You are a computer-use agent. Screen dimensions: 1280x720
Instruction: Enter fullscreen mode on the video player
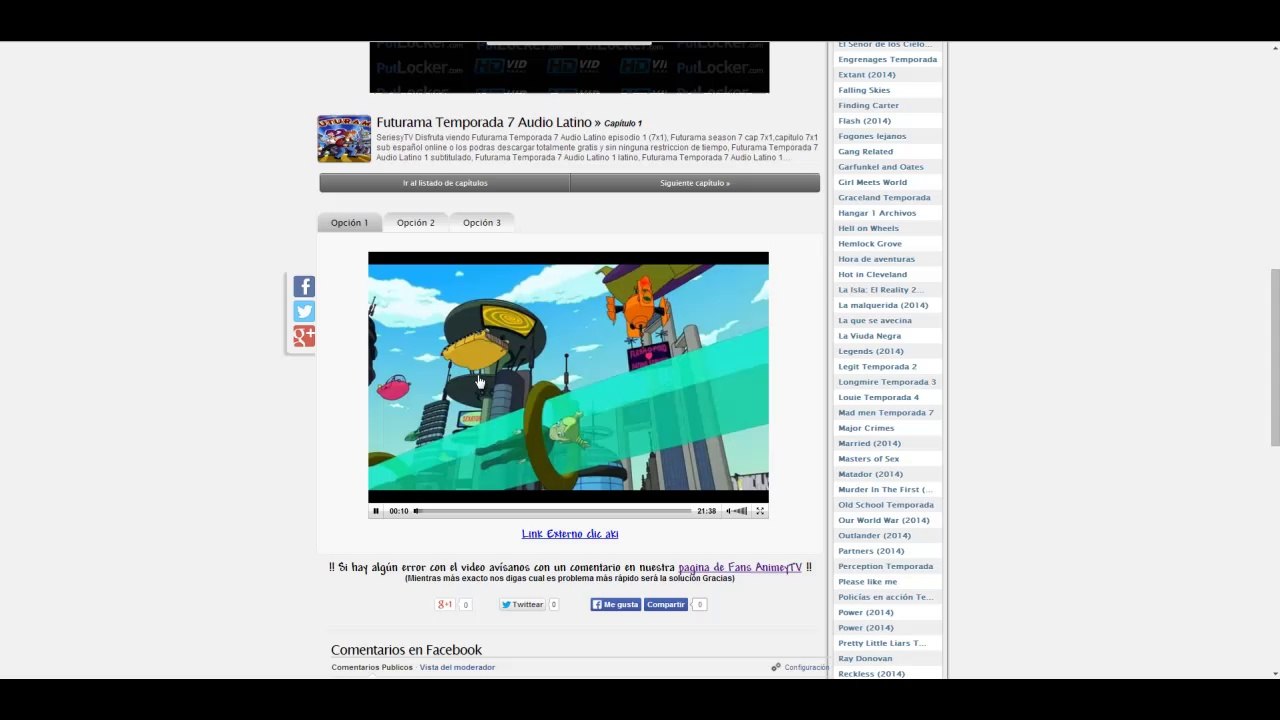coord(760,511)
